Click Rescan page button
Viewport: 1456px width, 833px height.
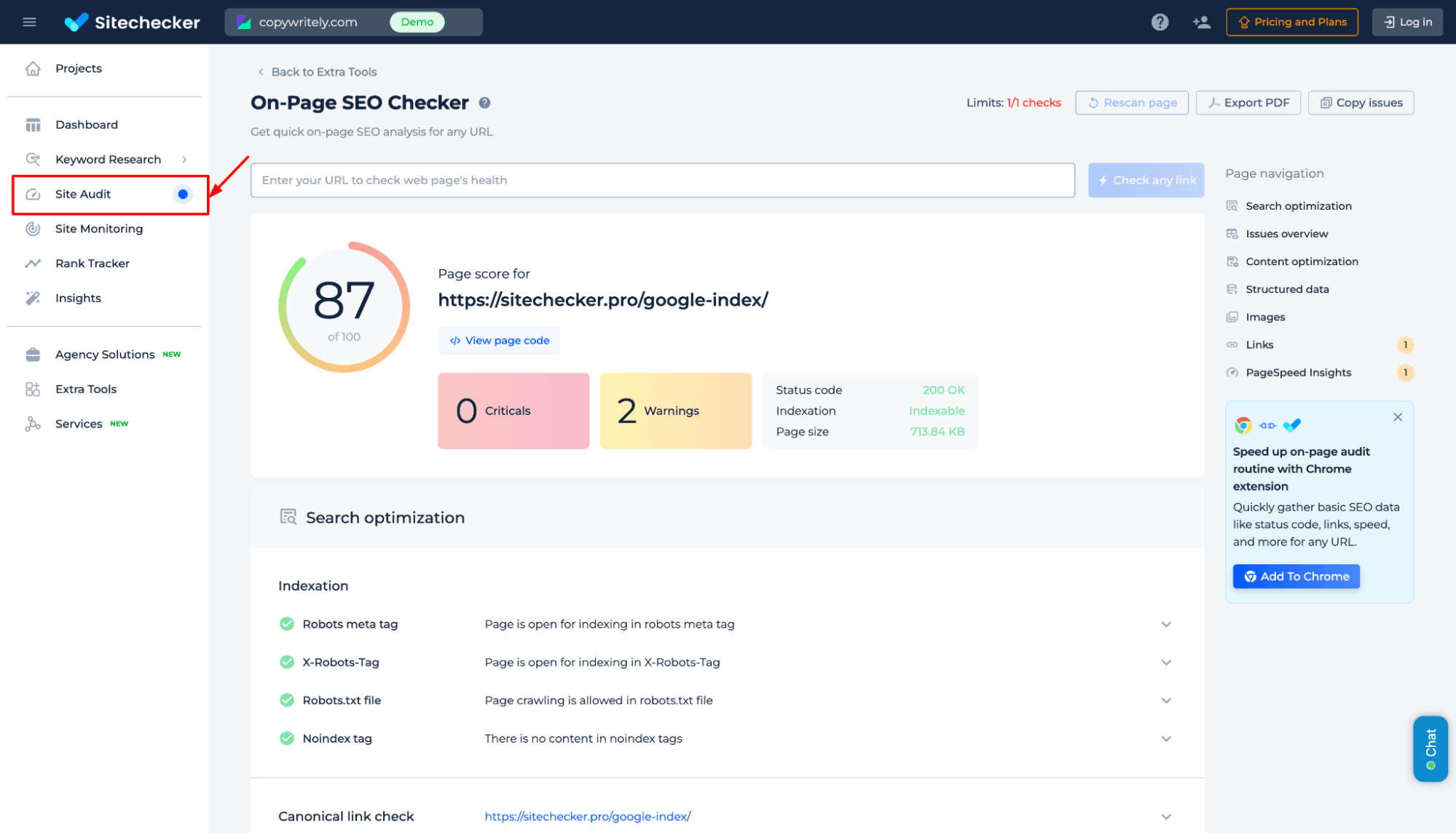1131,102
